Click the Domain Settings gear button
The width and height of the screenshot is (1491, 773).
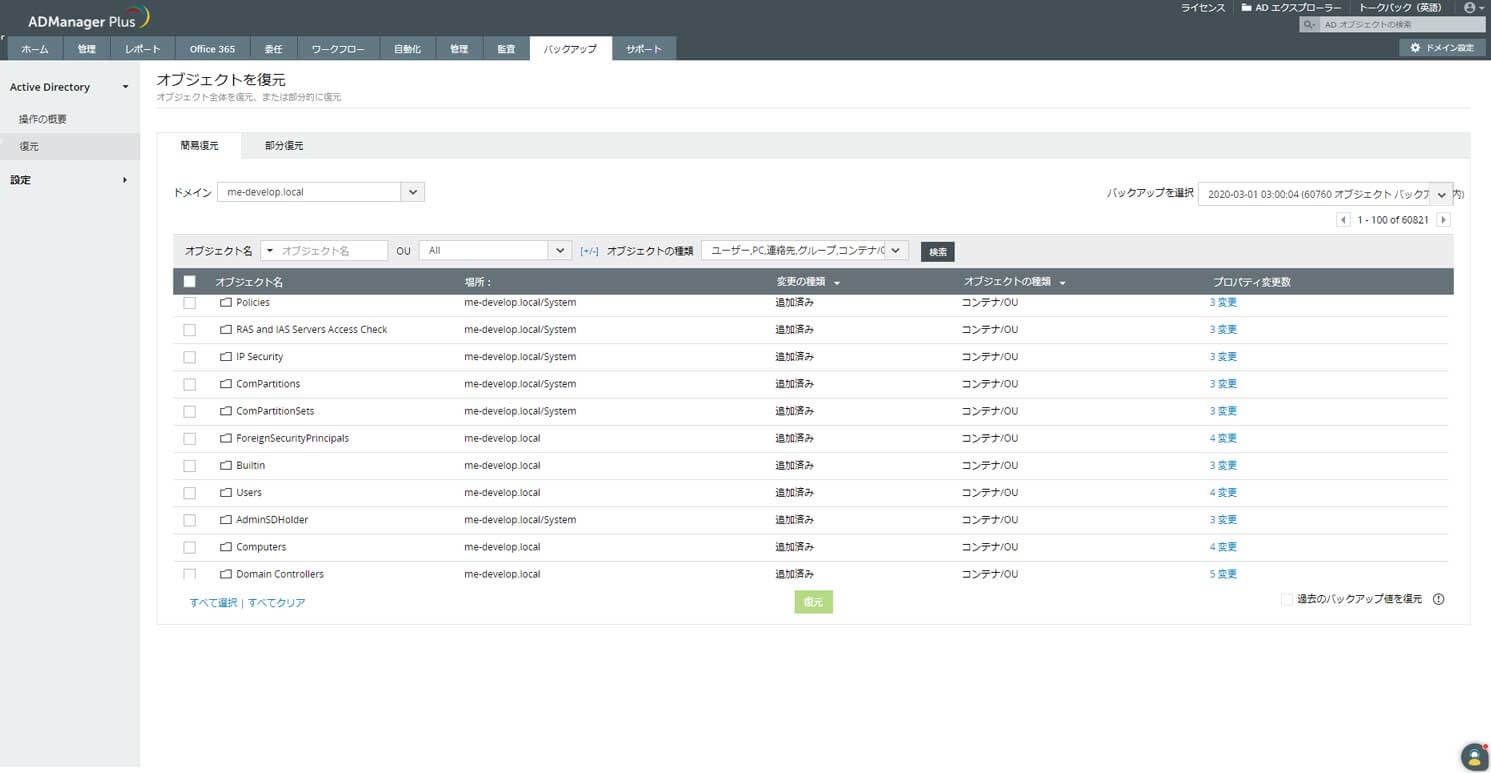(x=1442, y=47)
